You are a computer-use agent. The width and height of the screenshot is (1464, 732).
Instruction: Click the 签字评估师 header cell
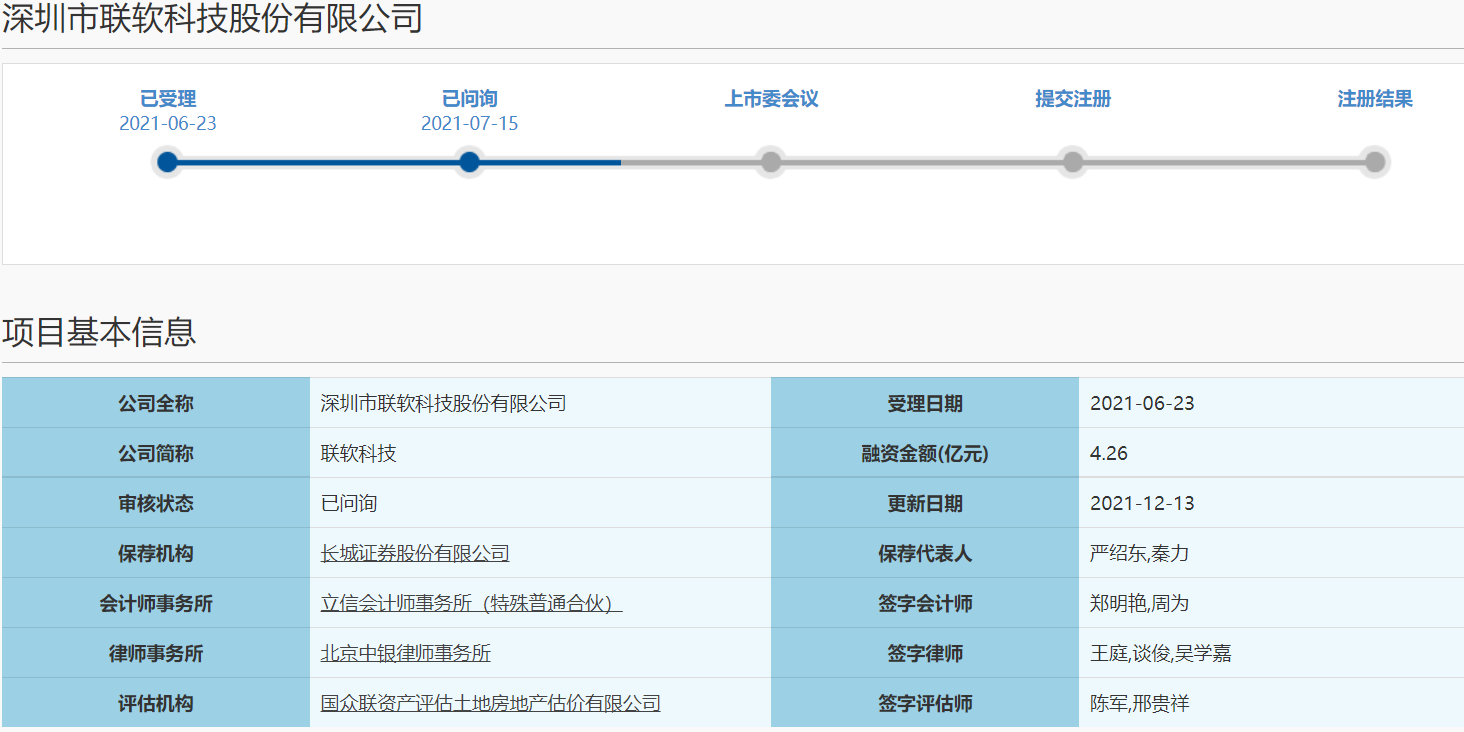925,703
